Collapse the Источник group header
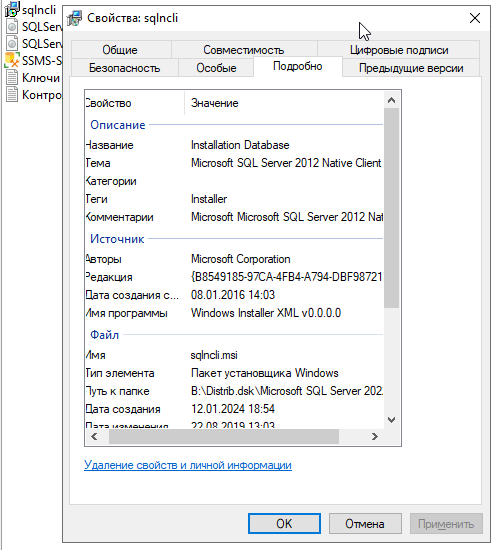The height and width of the screenshot is (550, 494). (x=117, y=239)
